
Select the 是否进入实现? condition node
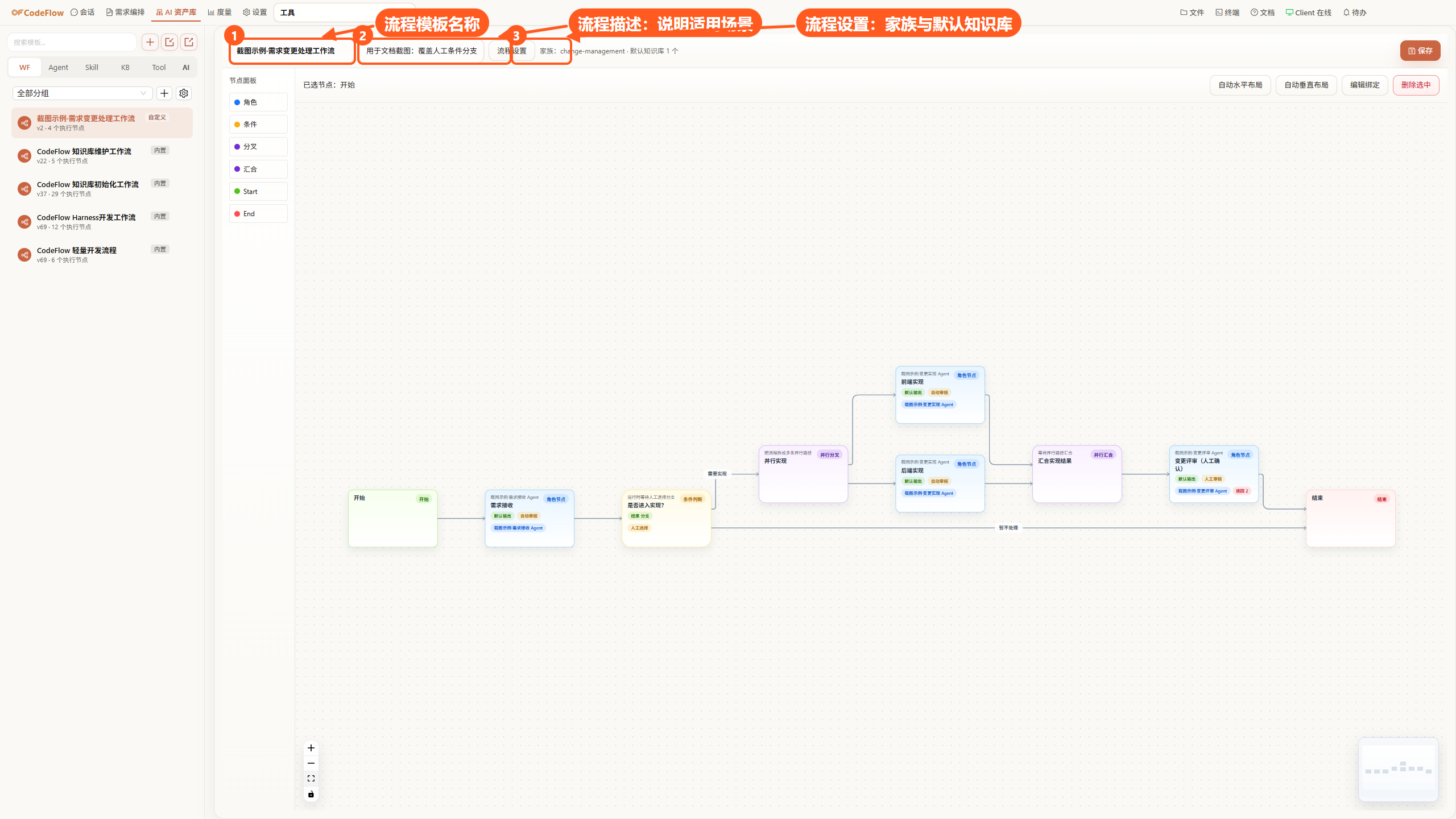[x=667, y=519]
